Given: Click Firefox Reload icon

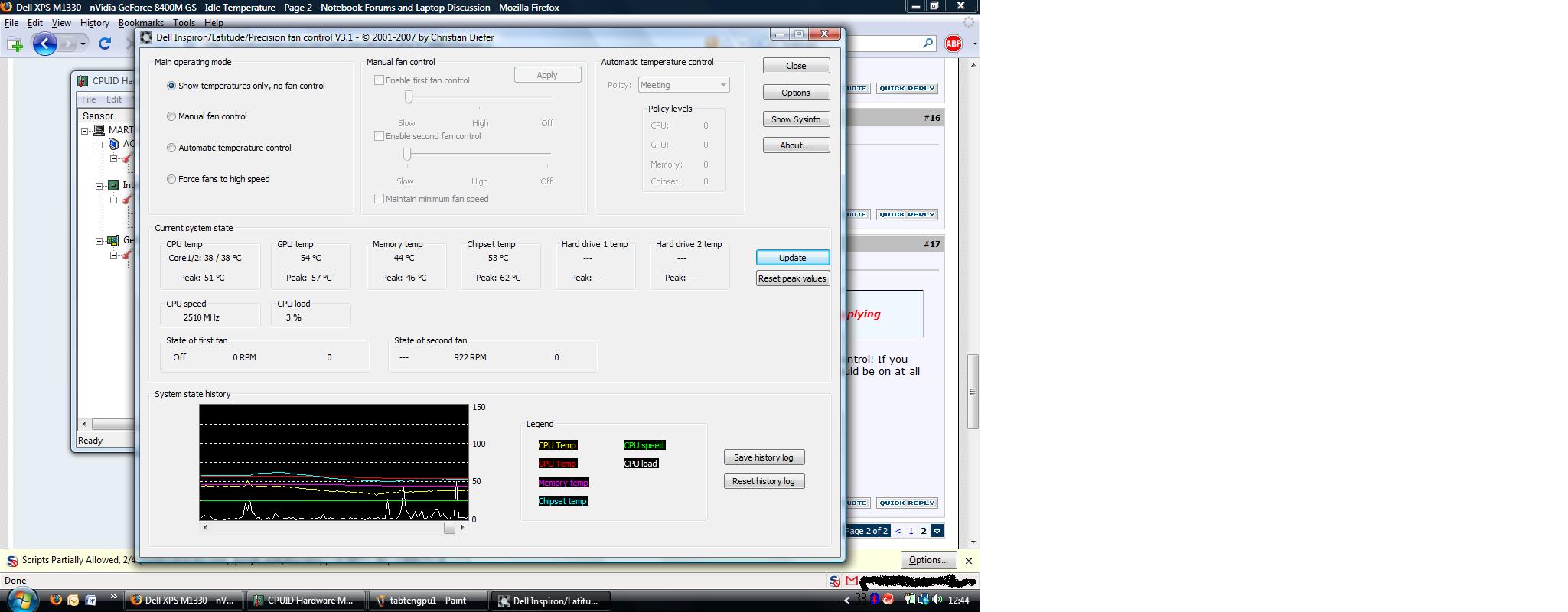Looking at the screenshot, I should point(105,44).
